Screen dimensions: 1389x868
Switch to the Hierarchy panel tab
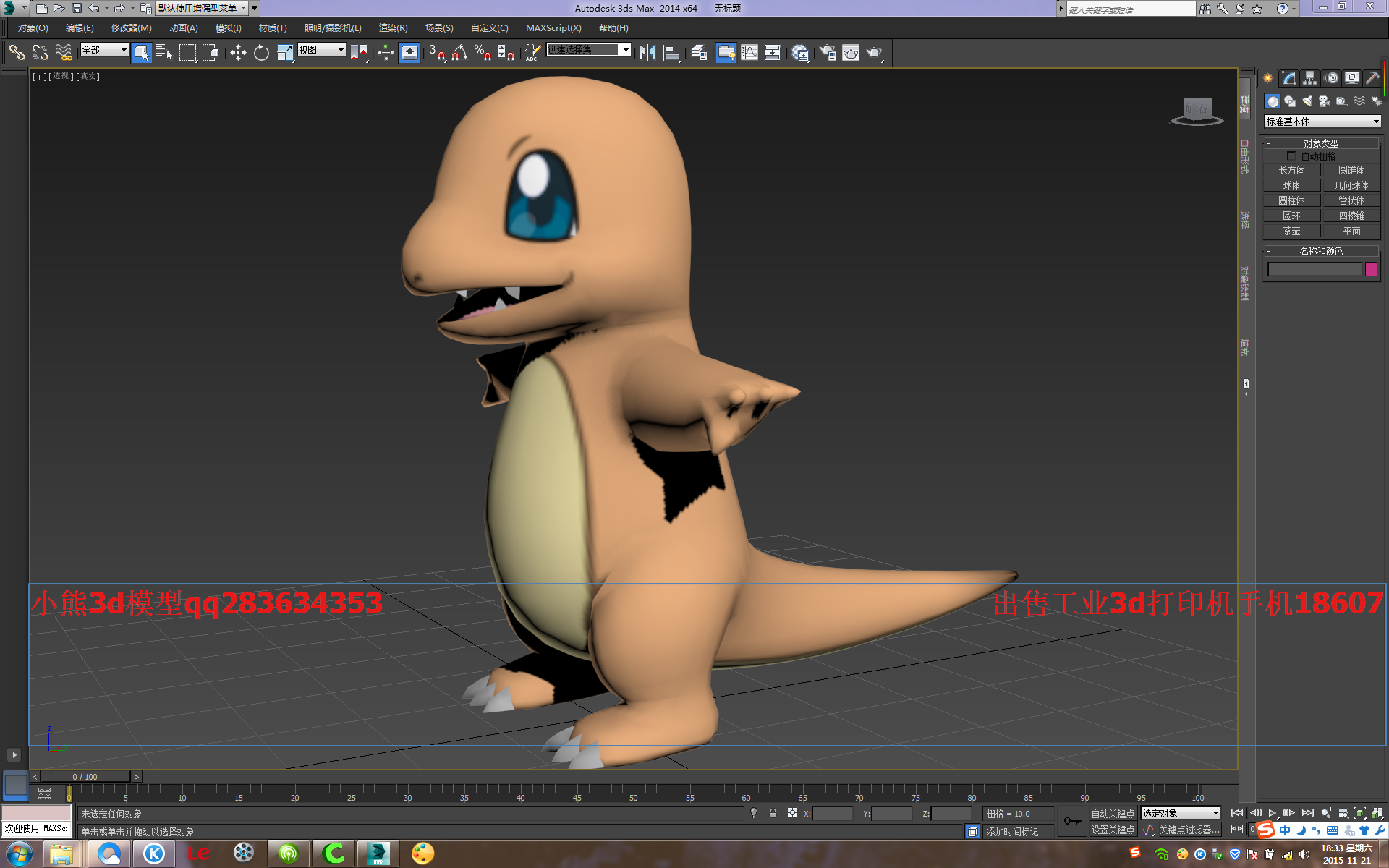(x=1310, y=78)
